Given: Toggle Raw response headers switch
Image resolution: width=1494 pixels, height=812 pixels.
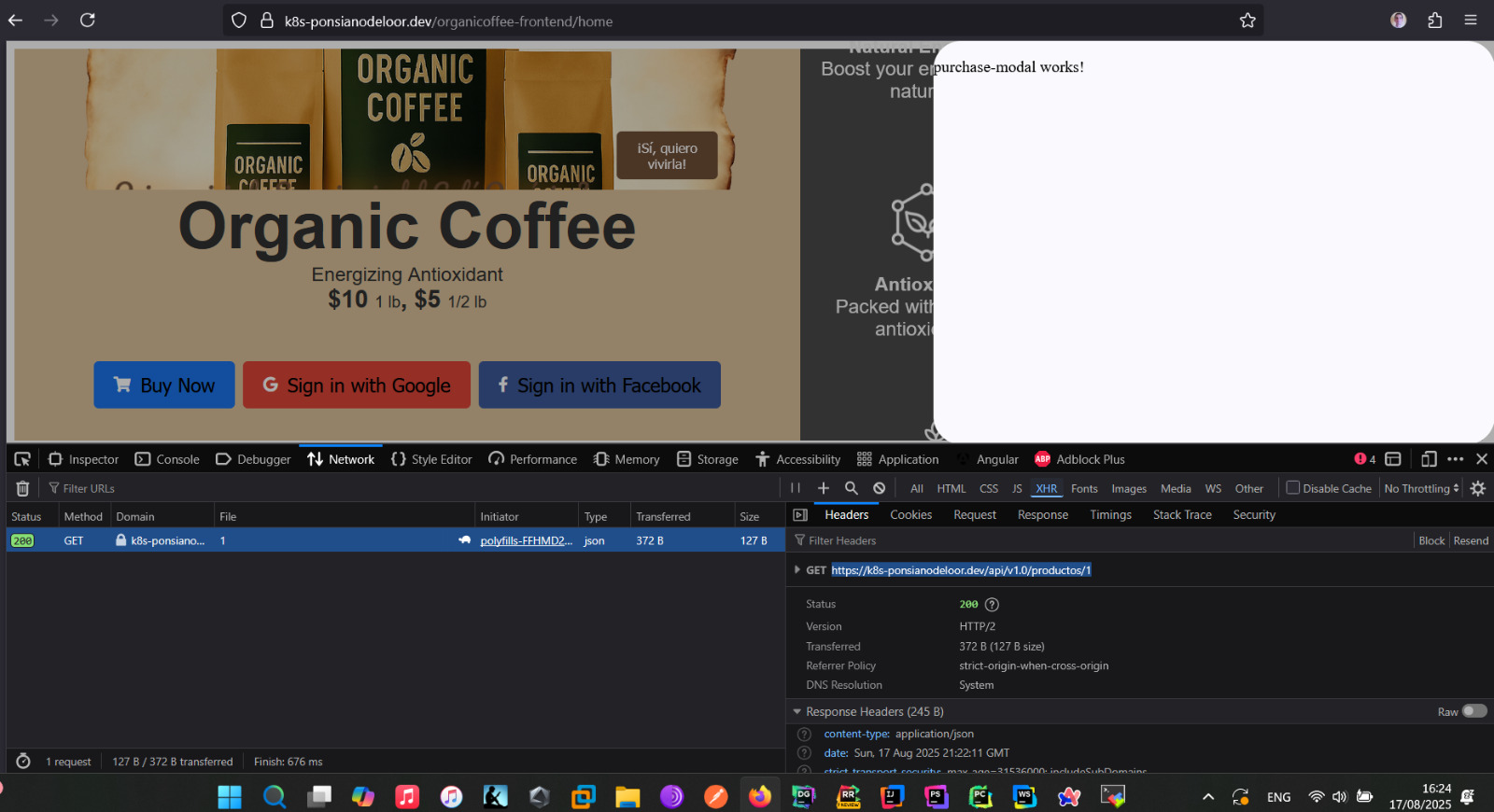Looking at the screenshot, I should [1473, 711].
